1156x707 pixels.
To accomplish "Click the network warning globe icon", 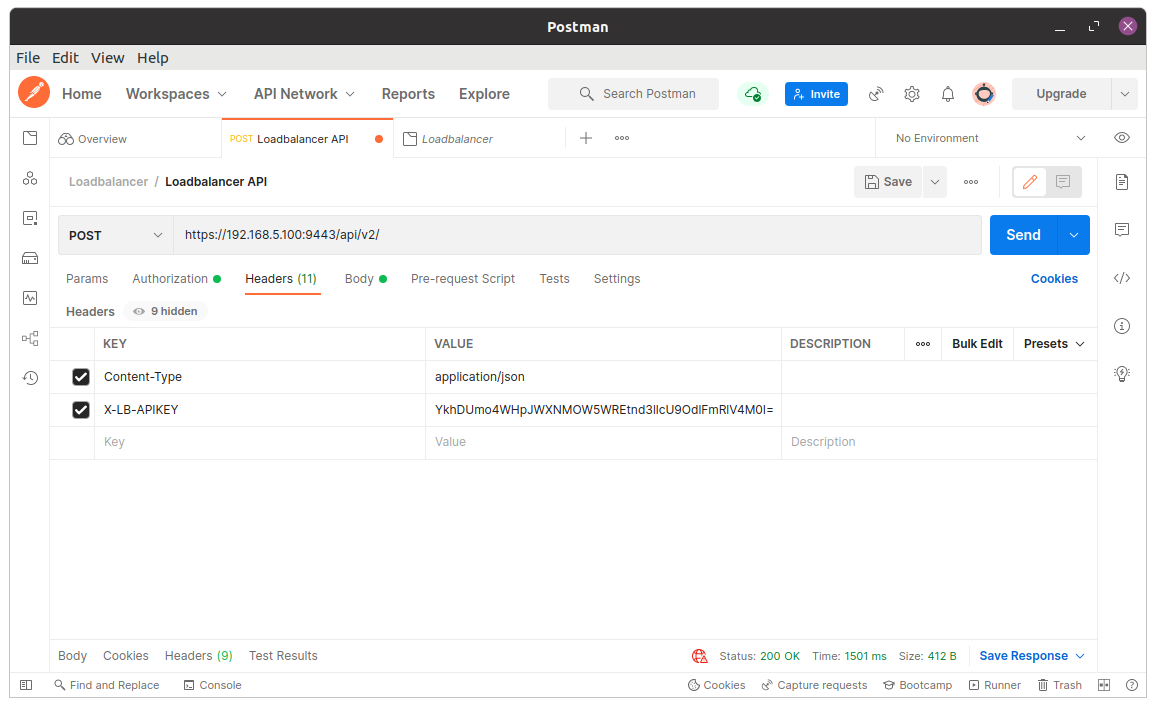I will 700,656.
